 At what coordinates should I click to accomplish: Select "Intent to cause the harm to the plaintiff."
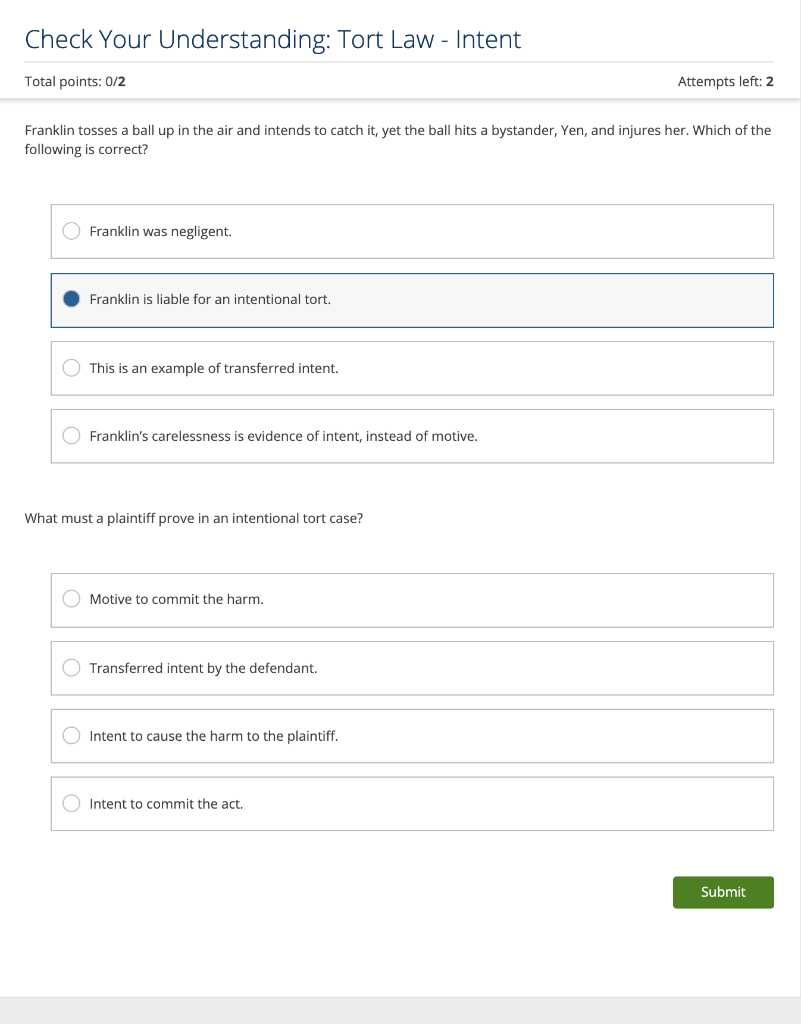coord(71,735)
